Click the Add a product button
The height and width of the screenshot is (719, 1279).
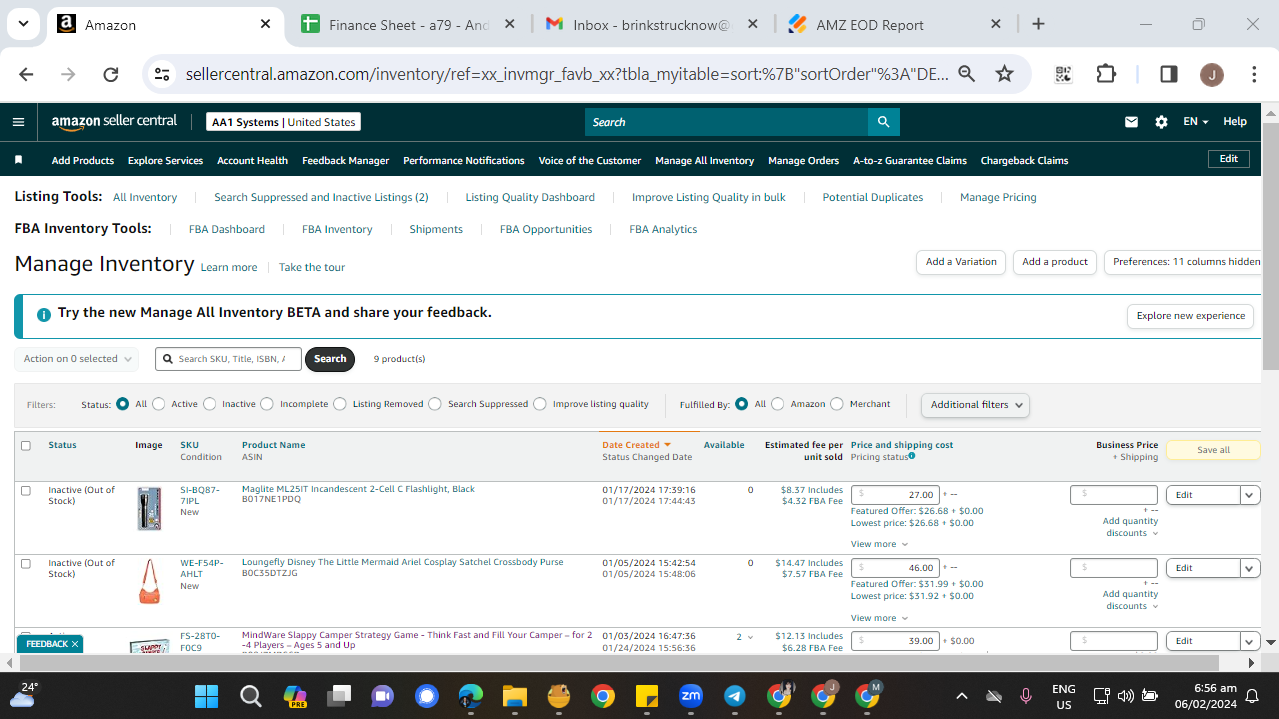pos(1055,262)
